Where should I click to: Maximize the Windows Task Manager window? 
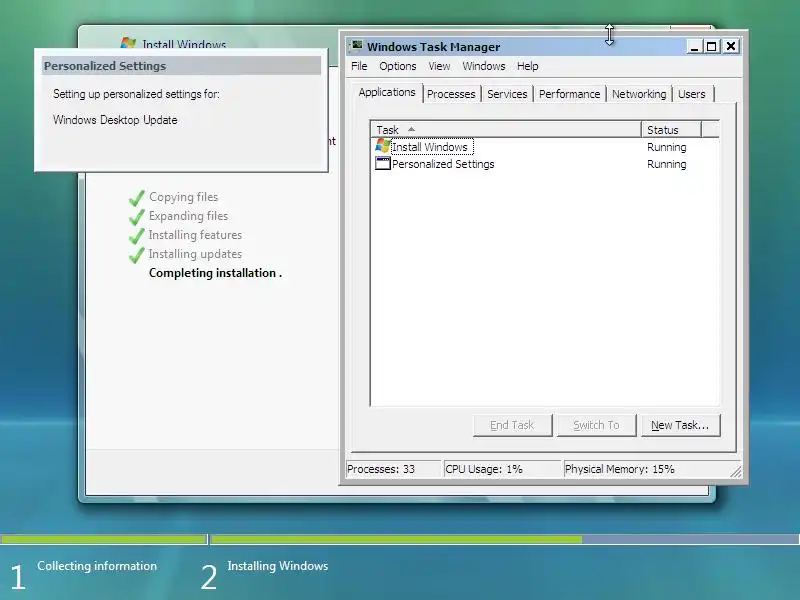pos(711,47)
